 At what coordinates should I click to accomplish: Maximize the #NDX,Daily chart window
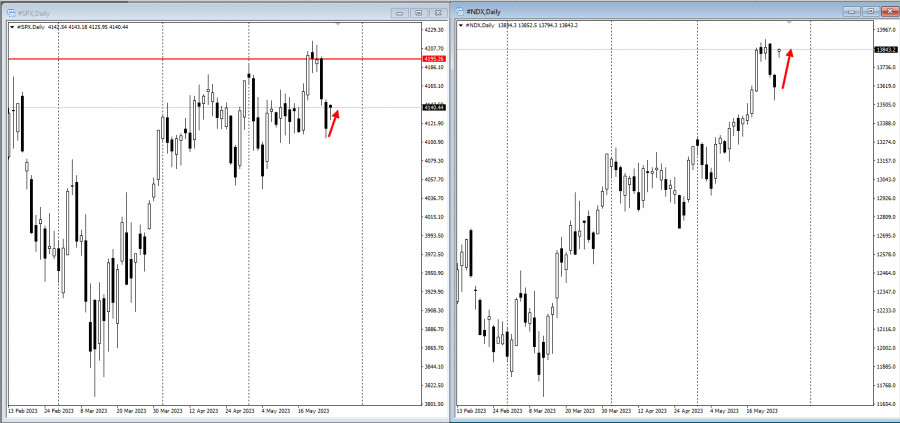click(871, 11)
